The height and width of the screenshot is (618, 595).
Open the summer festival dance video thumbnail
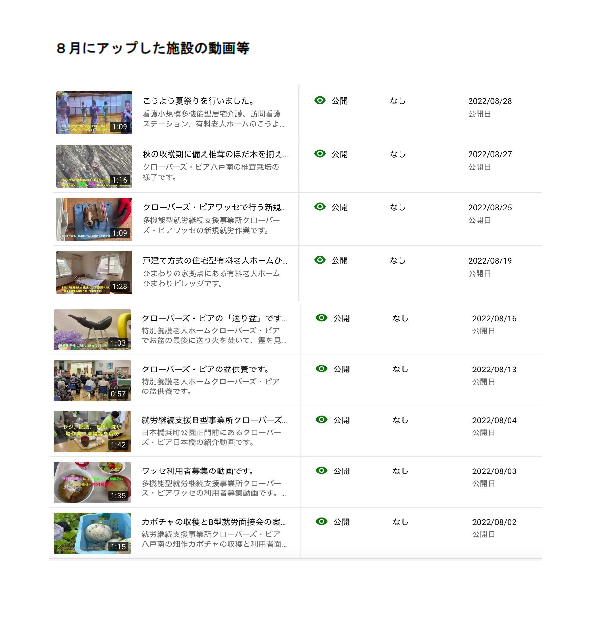point(94,113)
